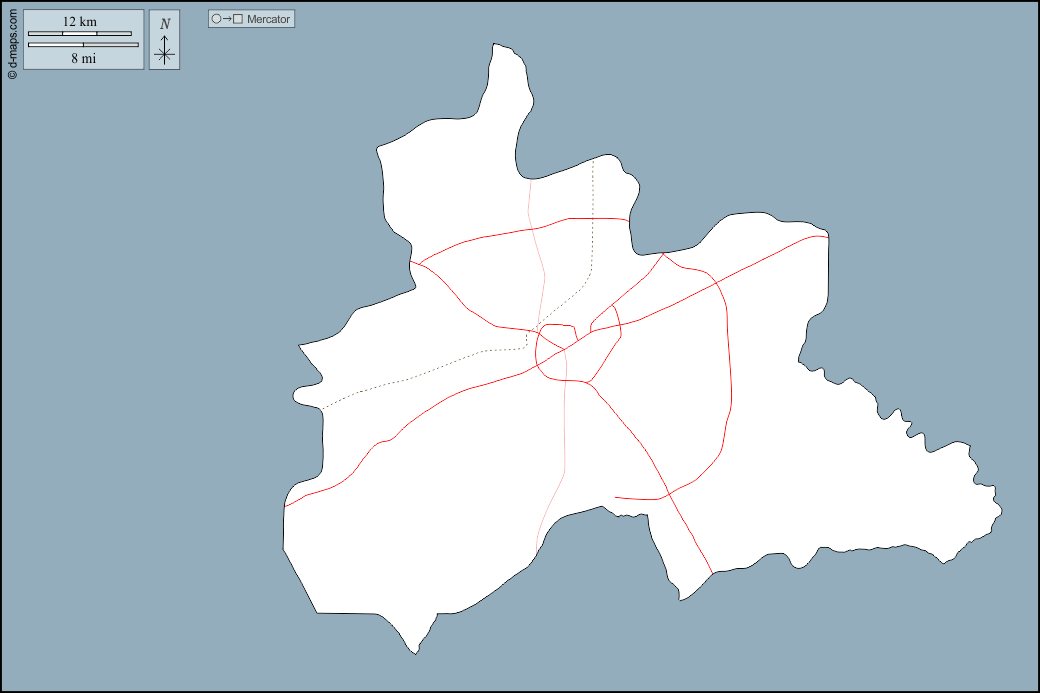Click the northernmost tip of the white territory
The height and width of the screenshot is (693, 1040).
495,44
